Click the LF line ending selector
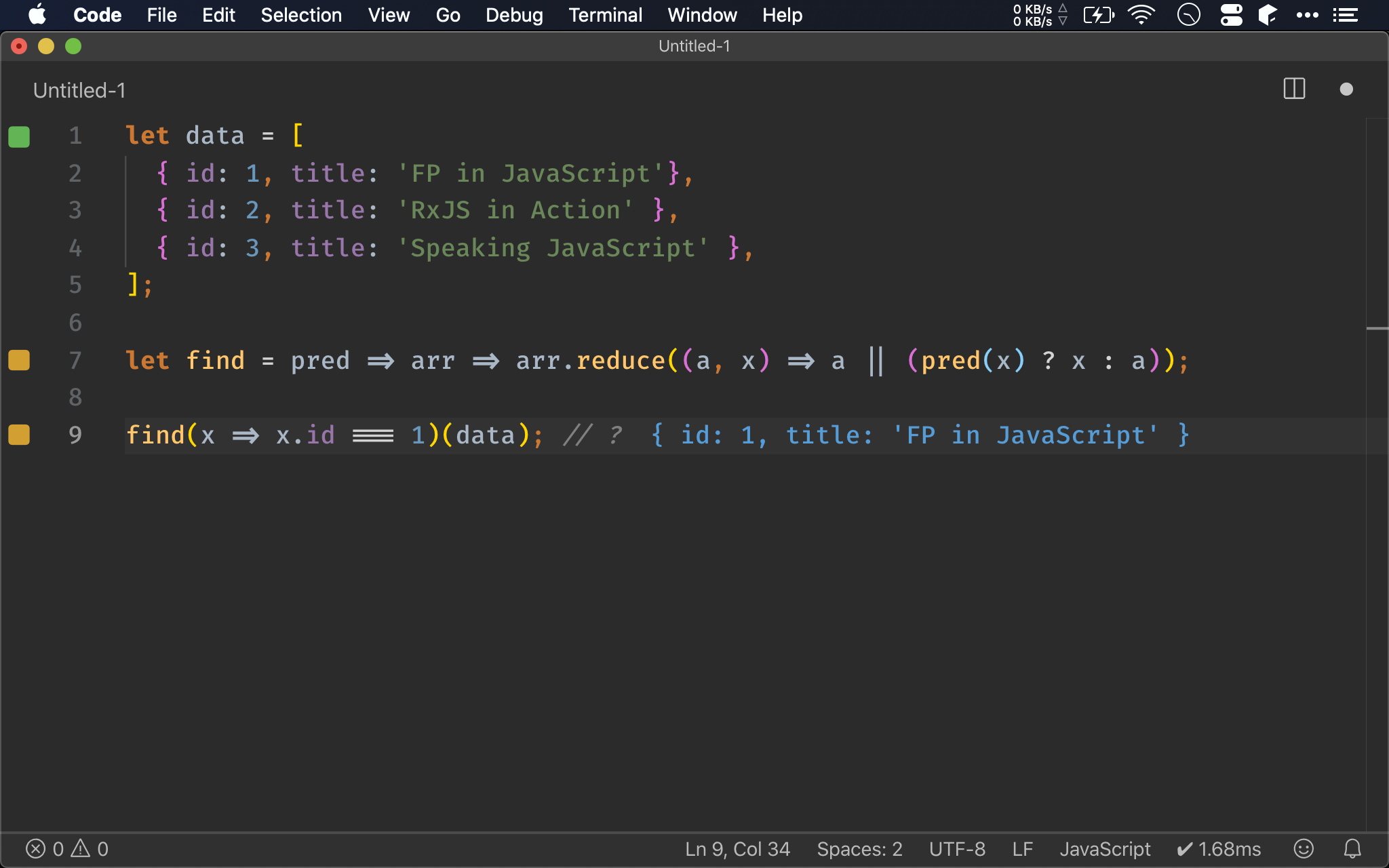Image resolution: width=1389 pixels, height=868 pixels. [x=1024, y=849]
